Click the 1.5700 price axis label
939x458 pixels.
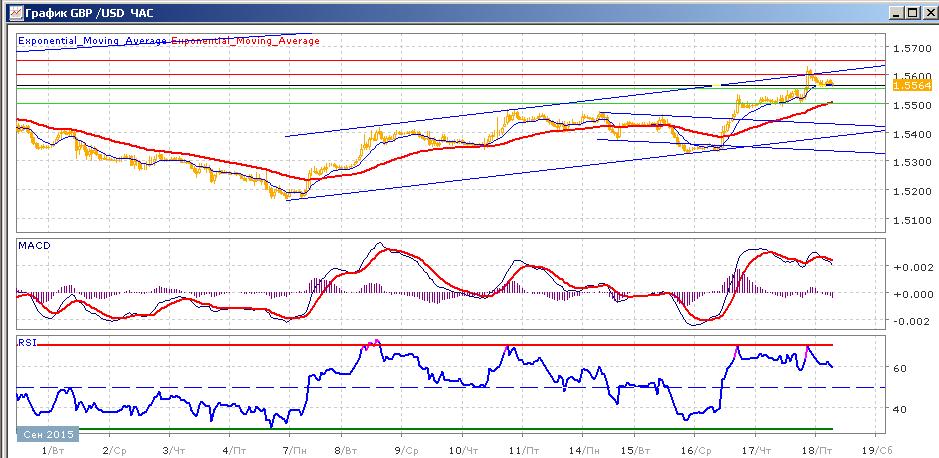click(x=911, y=48)
